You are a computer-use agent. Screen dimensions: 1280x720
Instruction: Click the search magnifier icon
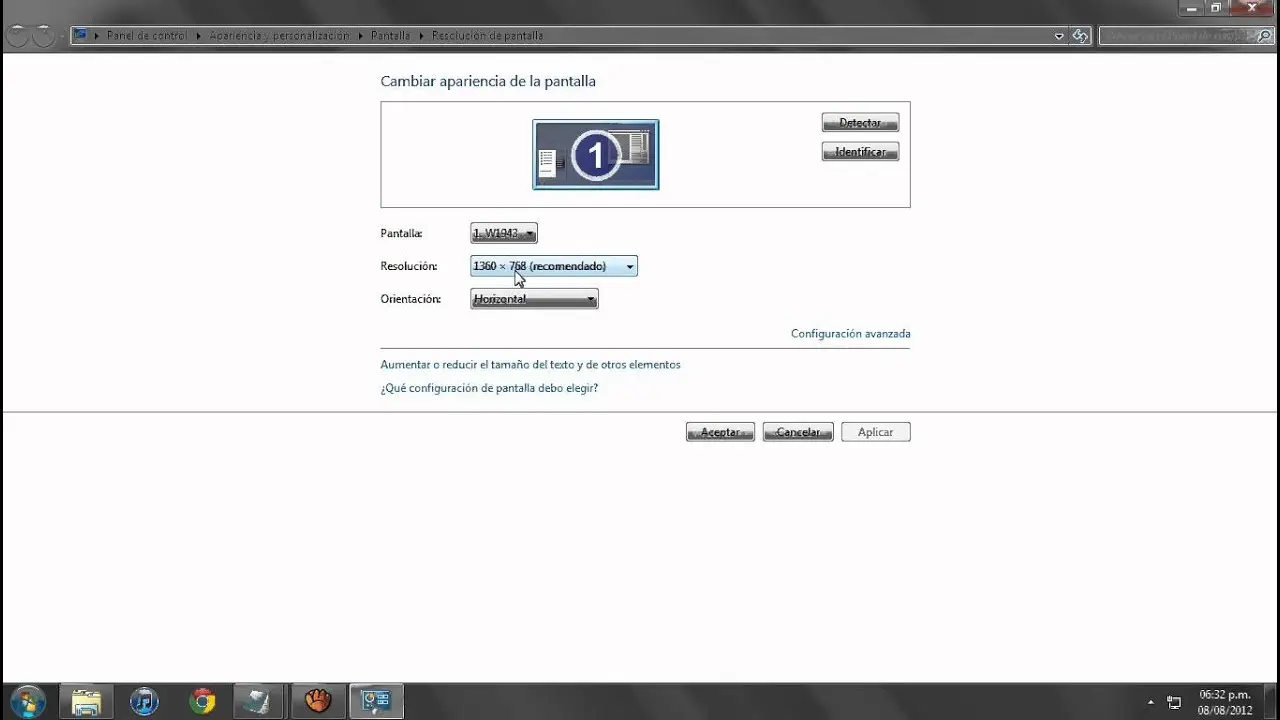point(1264,36)
